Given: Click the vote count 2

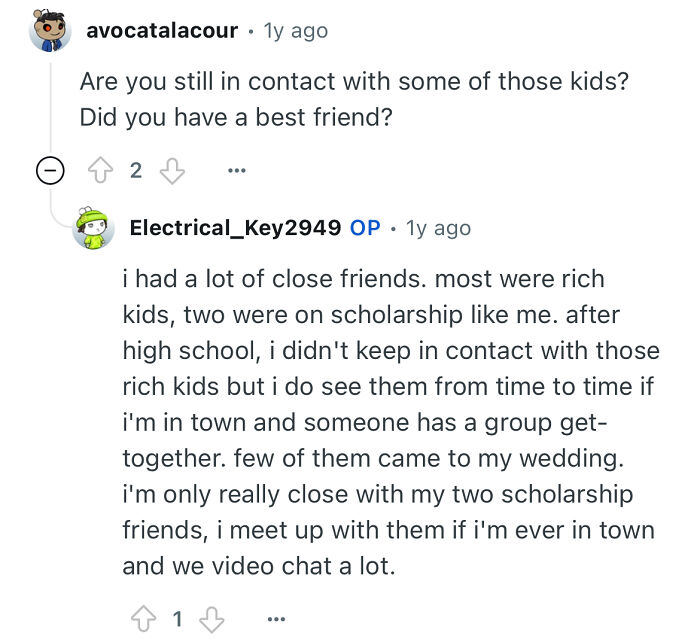Looking at the screenshot, I should [136, 171].
